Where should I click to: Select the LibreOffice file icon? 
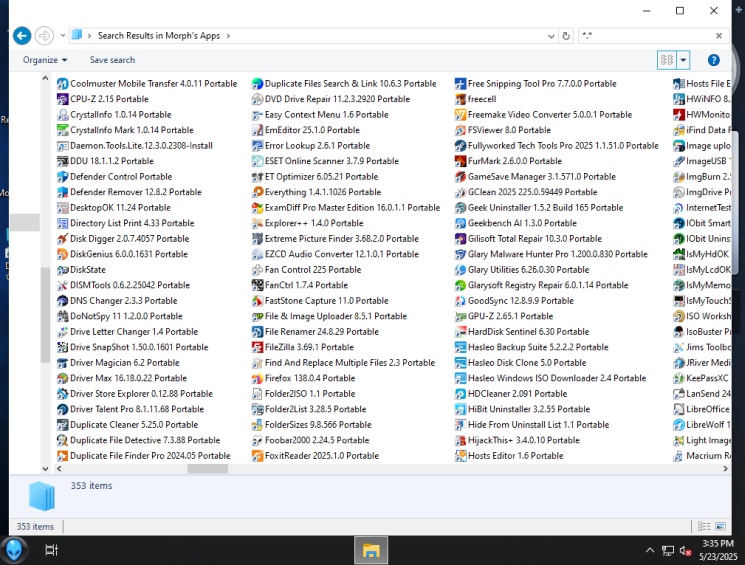678,409
